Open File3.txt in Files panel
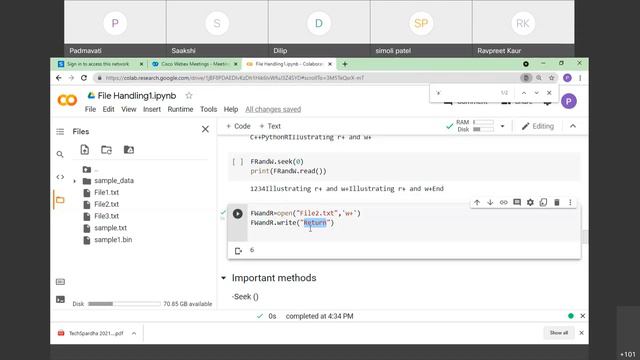This screenshot has width=640, height=360. tap(107, 216)
